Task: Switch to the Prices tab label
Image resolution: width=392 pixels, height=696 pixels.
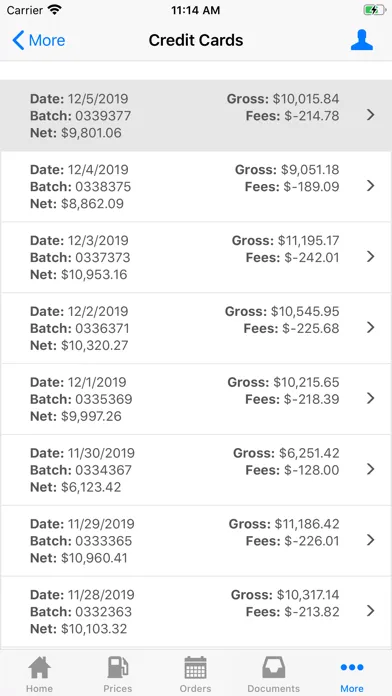Action: tap(118, 688)
